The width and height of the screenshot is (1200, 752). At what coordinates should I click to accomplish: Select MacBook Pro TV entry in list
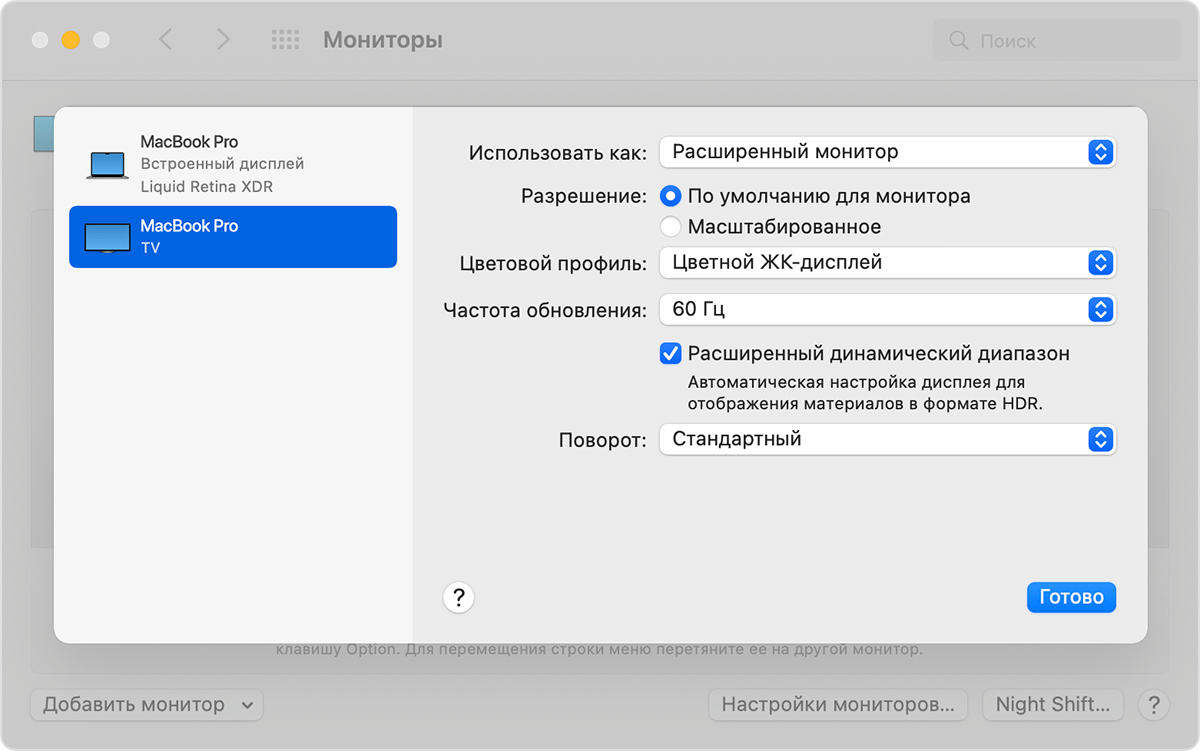(232, 237)
